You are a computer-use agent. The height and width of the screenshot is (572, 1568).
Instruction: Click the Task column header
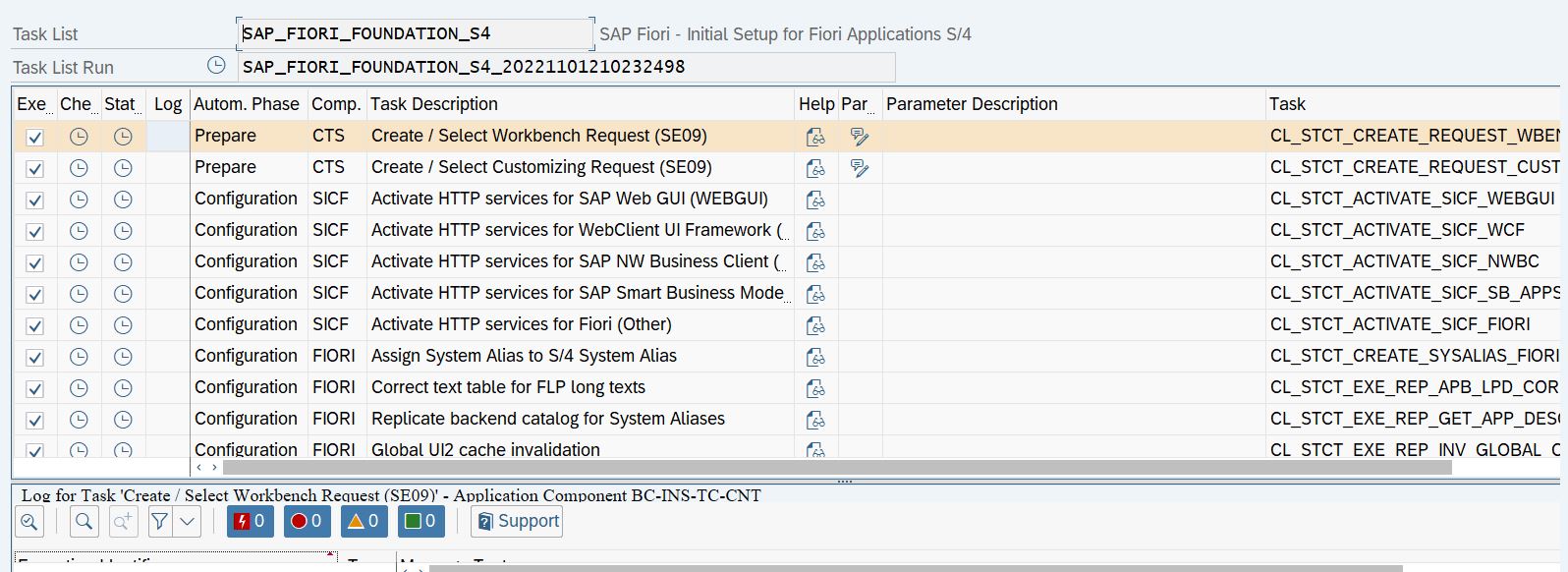point(1415,104)
